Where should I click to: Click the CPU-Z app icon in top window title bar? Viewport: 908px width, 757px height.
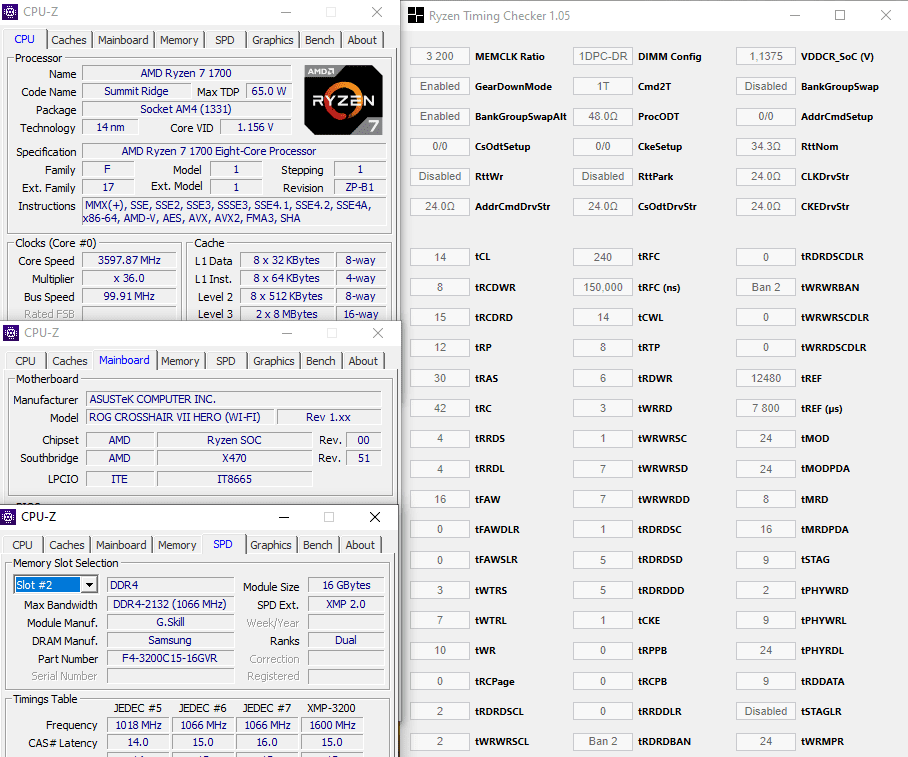[x=10, y=12]
